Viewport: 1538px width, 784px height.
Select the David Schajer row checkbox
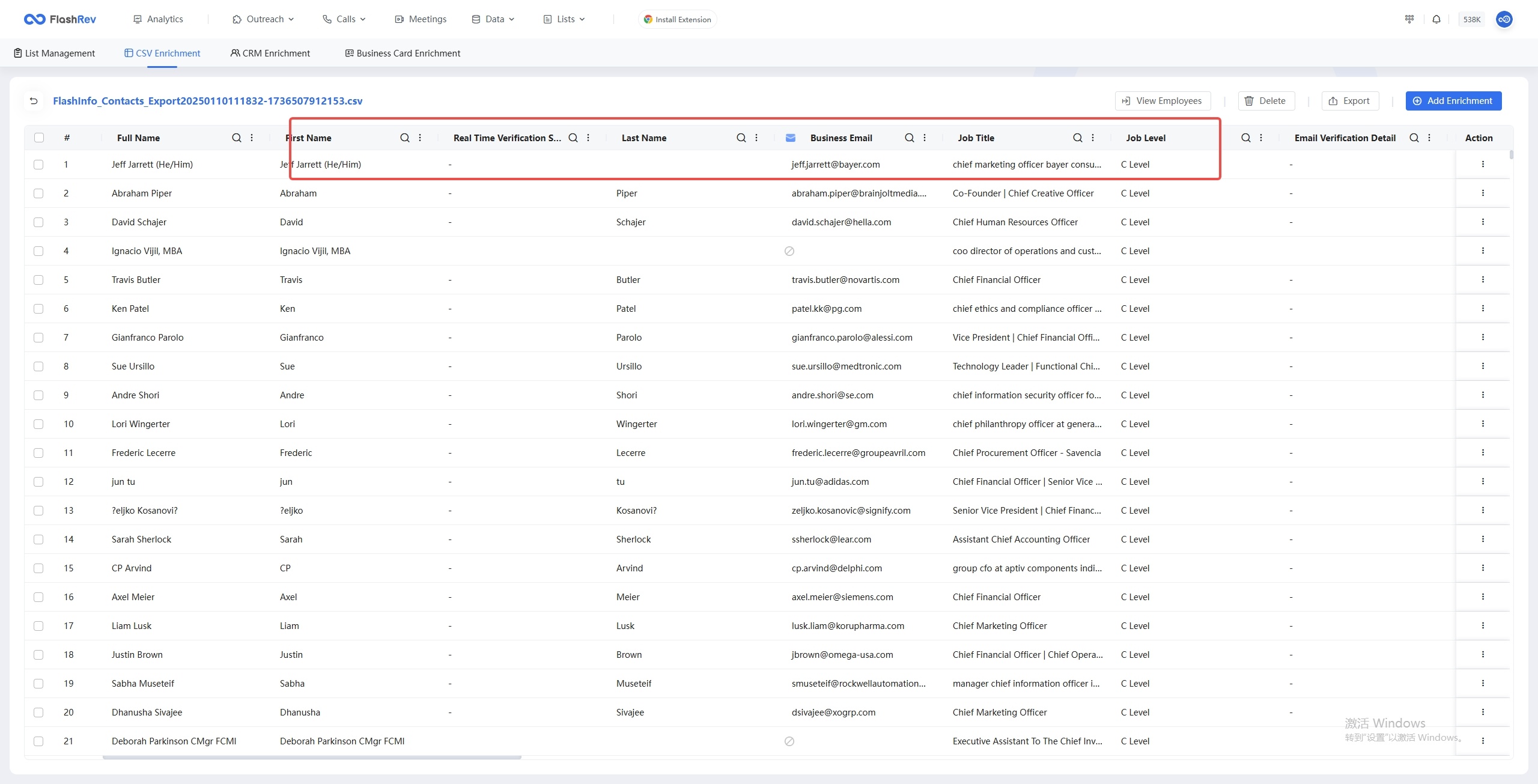[x=38, y=222]
